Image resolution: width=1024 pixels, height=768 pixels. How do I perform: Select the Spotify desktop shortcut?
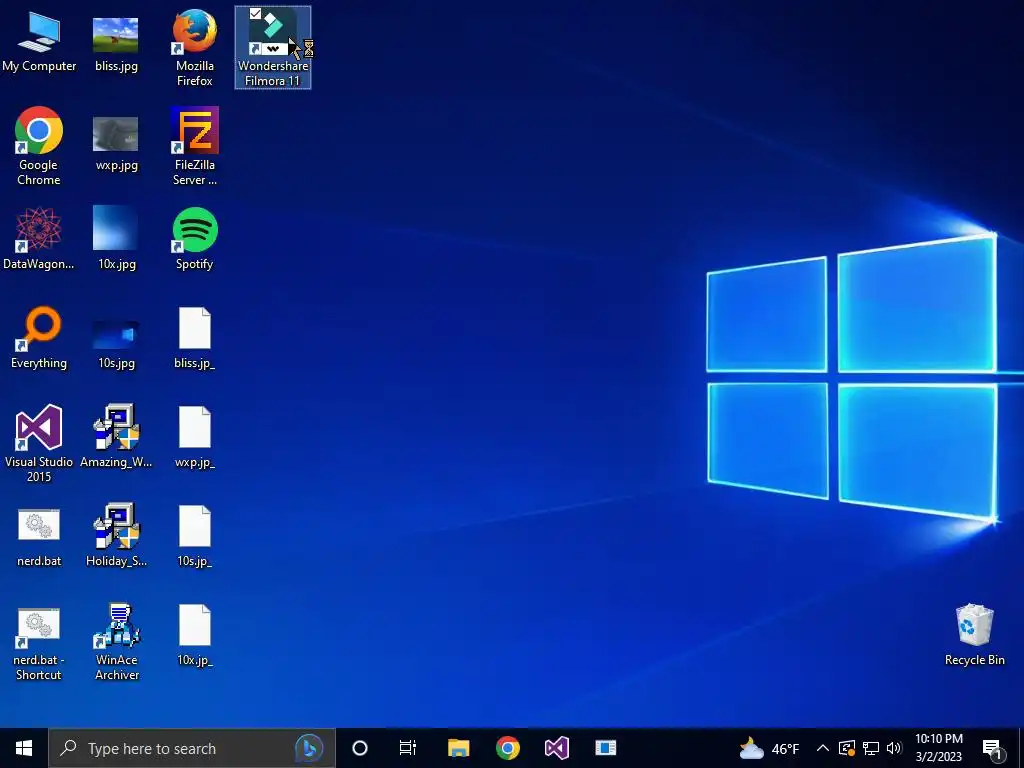[195, 238]
